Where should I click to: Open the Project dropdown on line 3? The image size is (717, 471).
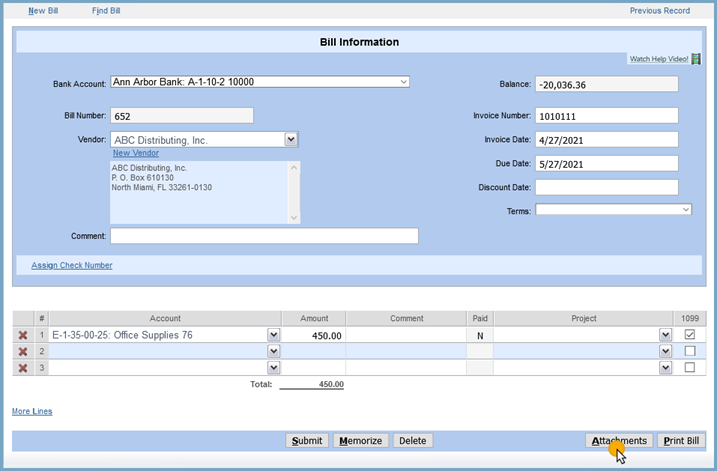(665, 368)
